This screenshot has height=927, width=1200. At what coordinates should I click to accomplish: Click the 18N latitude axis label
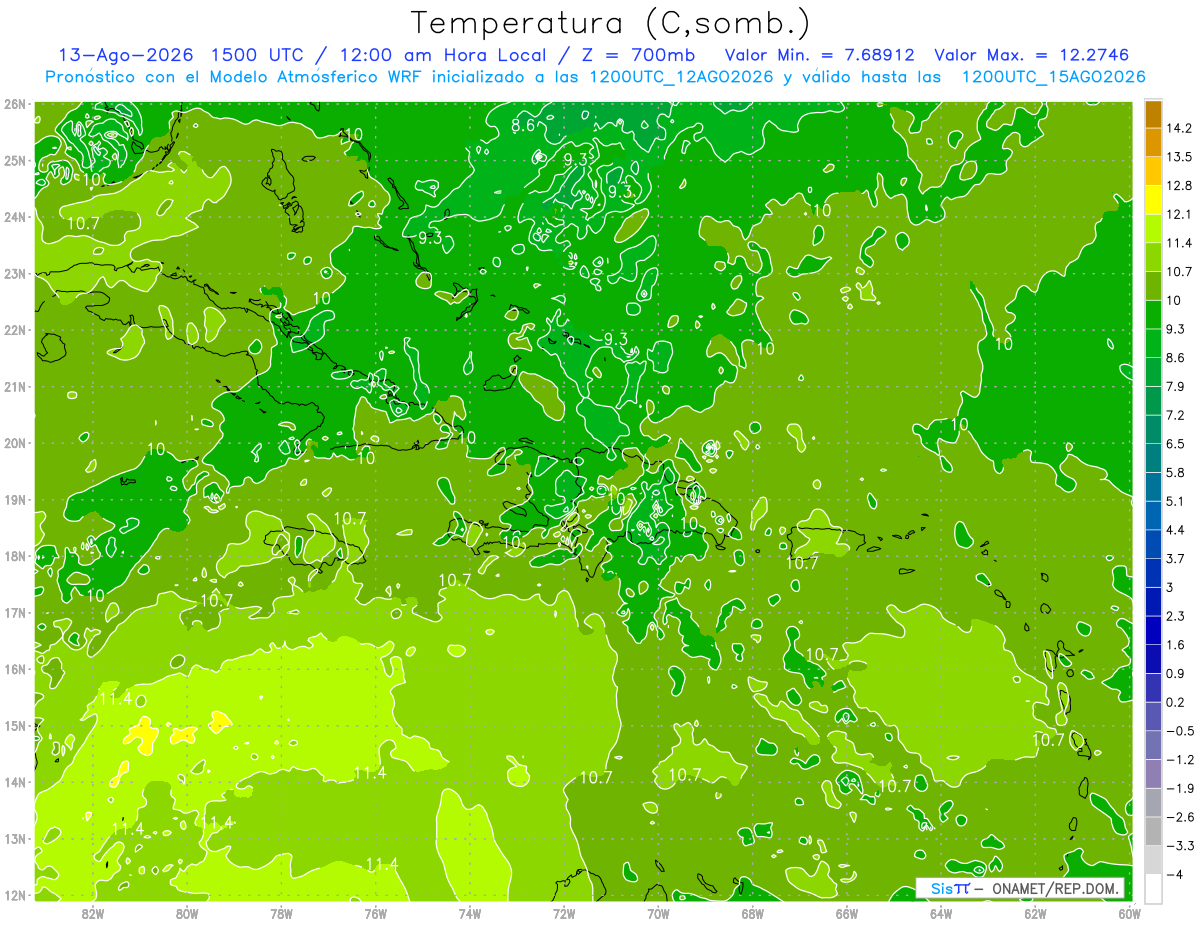click(x=14, y=556)
